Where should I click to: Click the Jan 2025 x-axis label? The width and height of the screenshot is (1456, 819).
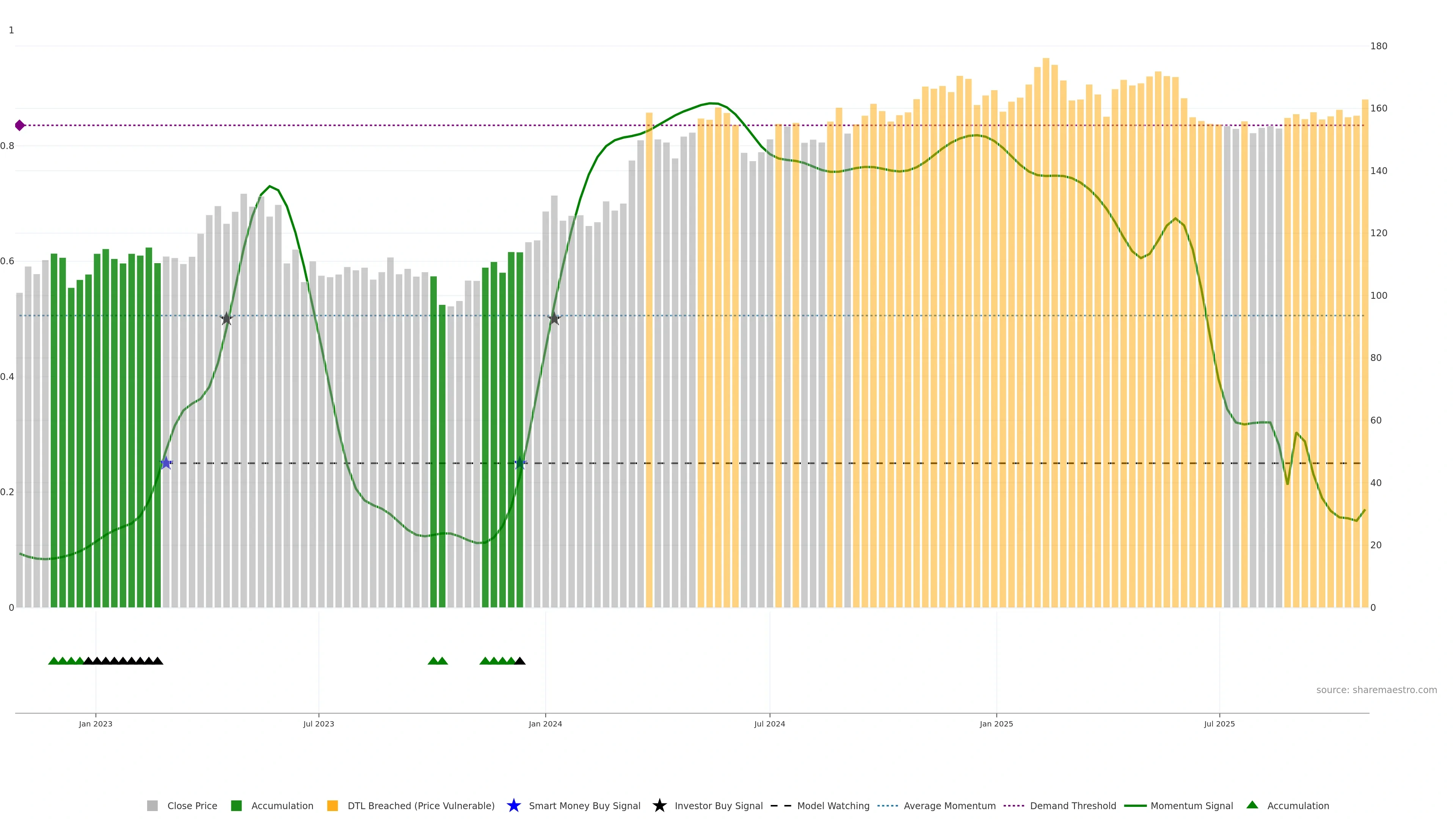pyautogui.click(x=996, y=723)
